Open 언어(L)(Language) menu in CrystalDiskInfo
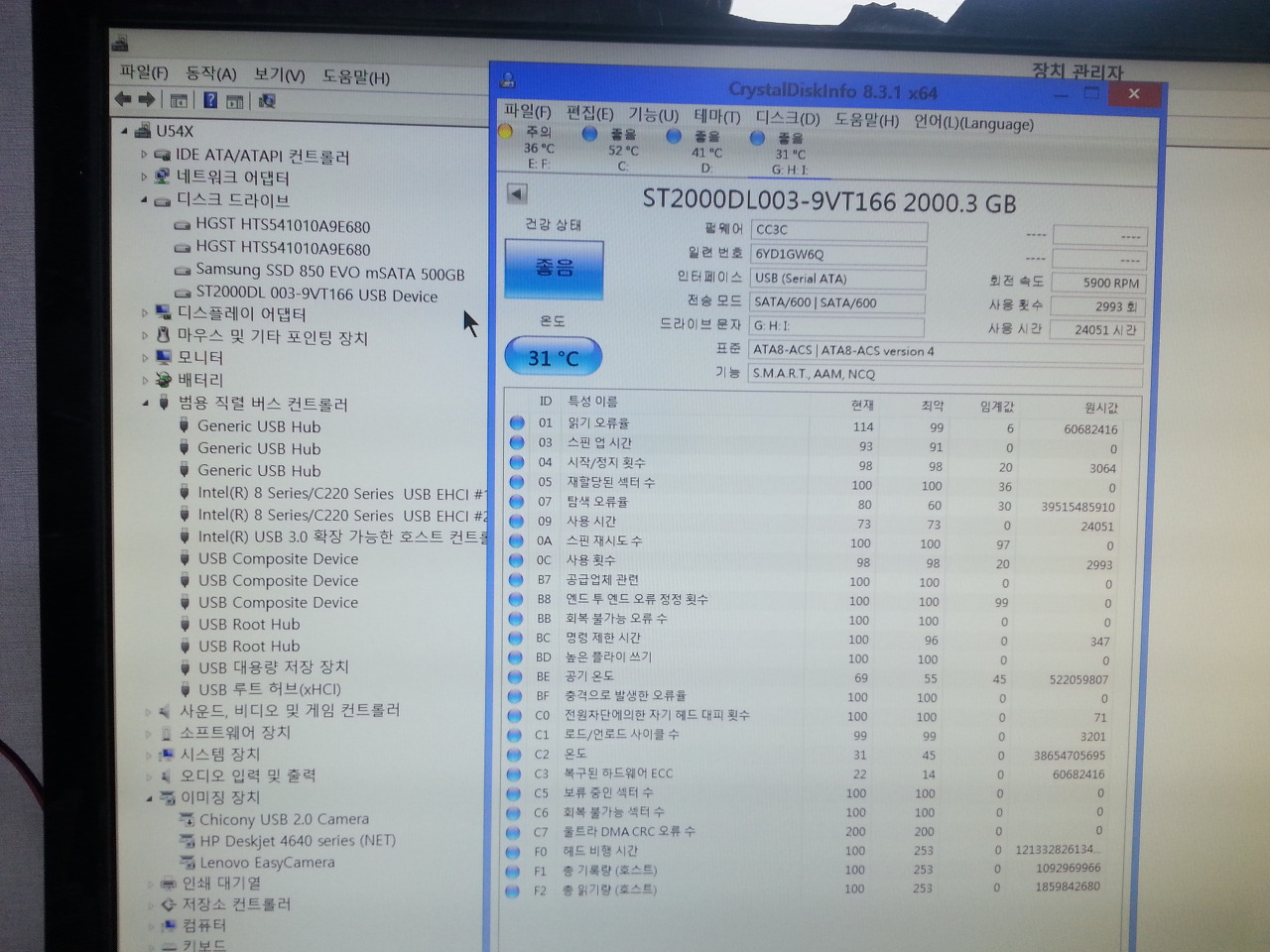The height and width of the screenshot is (952, 1270). (x=973, y=123)
